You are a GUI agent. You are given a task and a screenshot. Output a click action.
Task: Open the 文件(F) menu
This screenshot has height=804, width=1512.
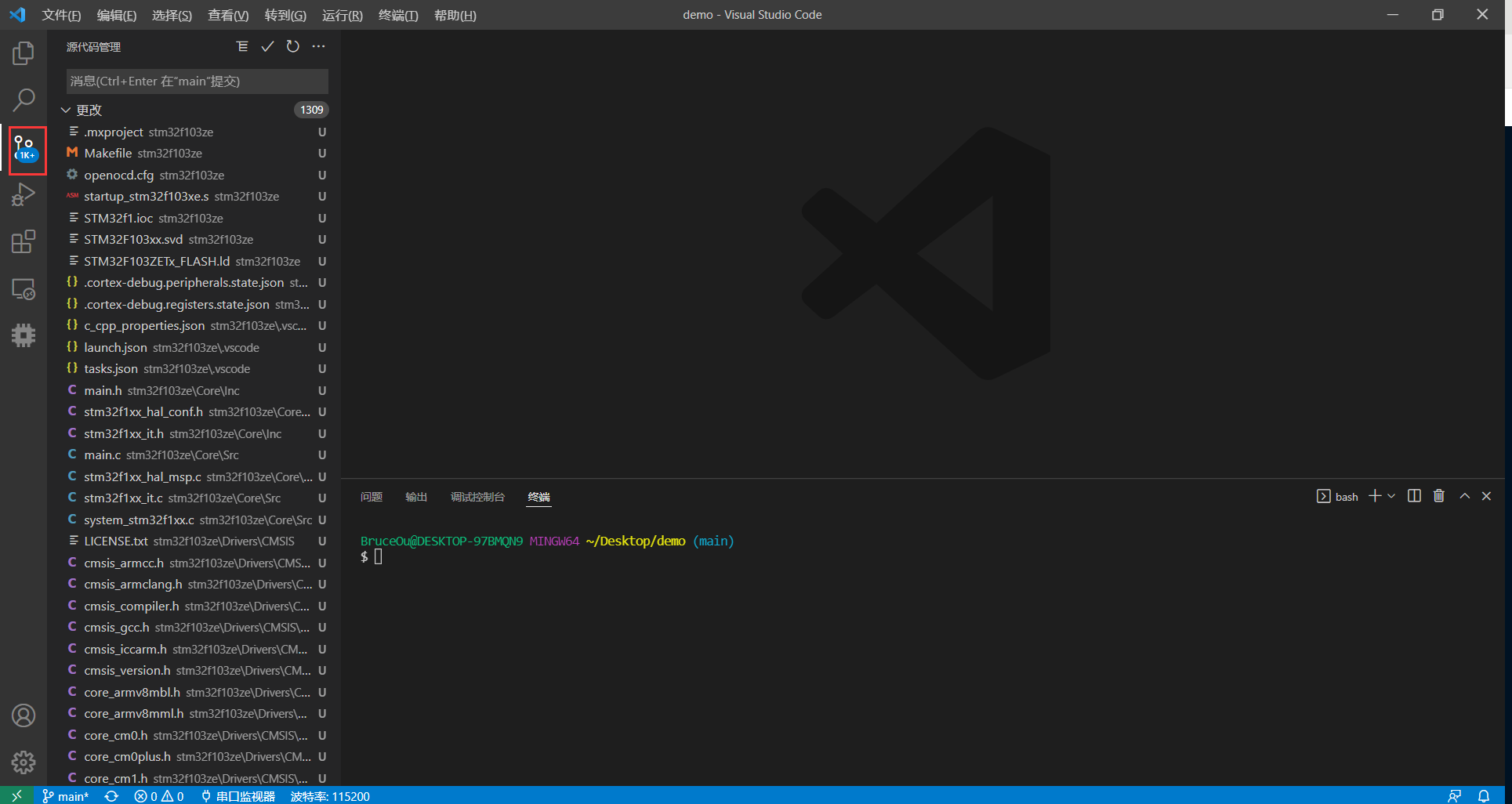pyautogui.click(x=61, y=15)
